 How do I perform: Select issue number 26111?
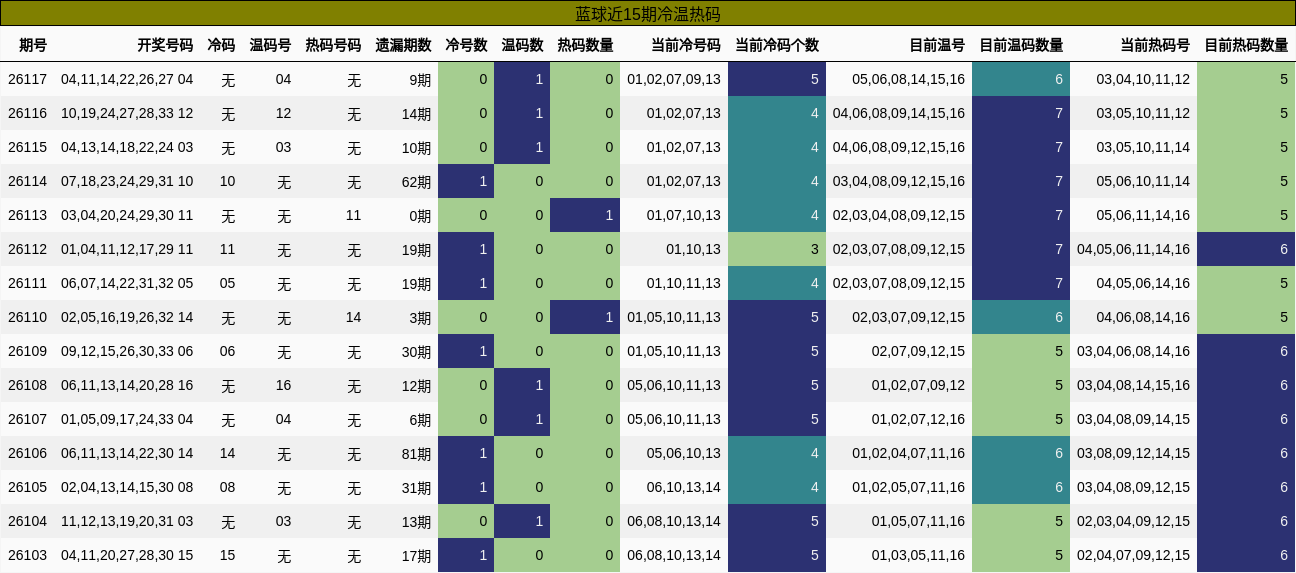pos(27,283)
